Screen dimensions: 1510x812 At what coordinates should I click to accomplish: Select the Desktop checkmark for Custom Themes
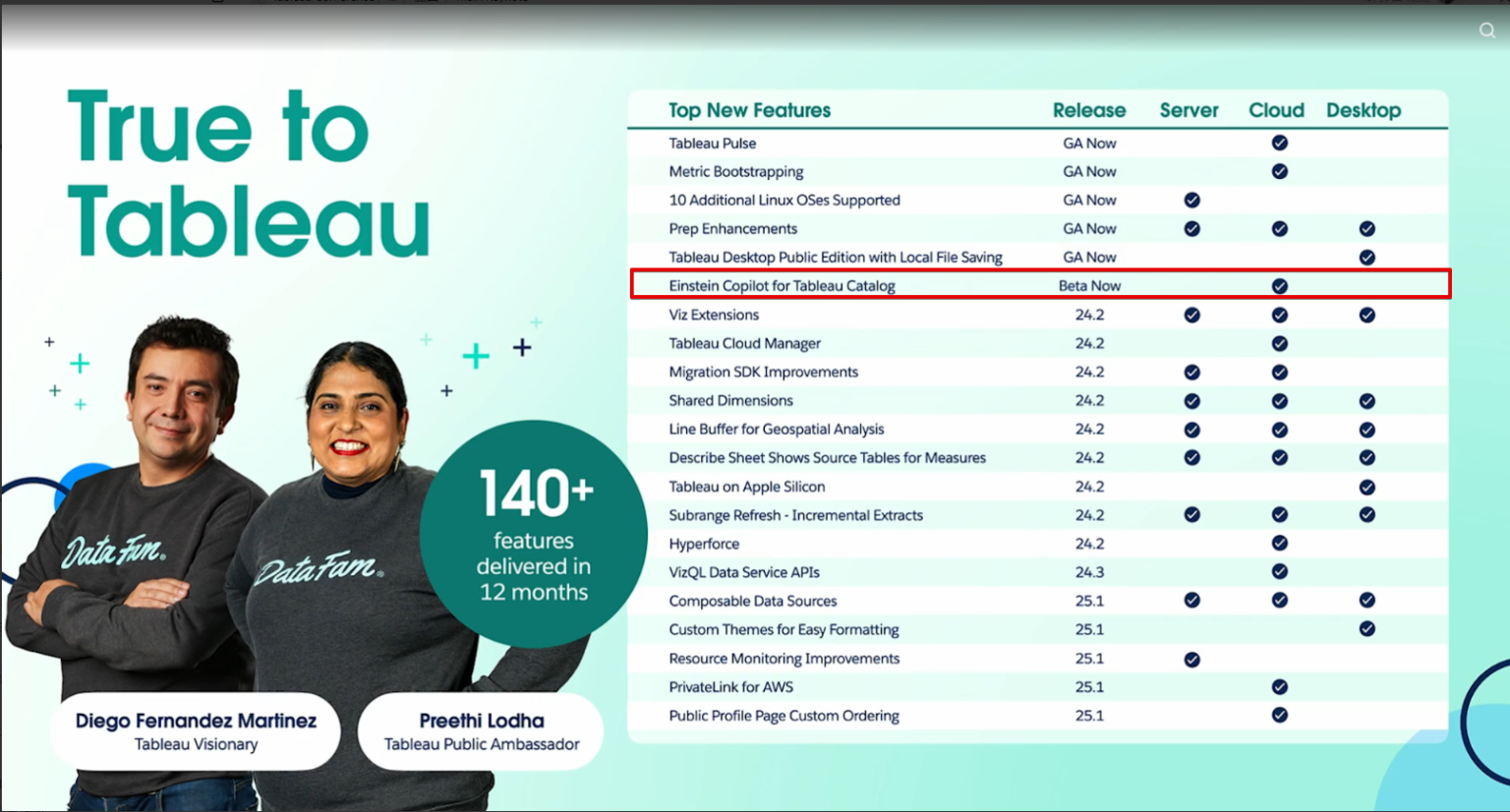point(1366,629)
